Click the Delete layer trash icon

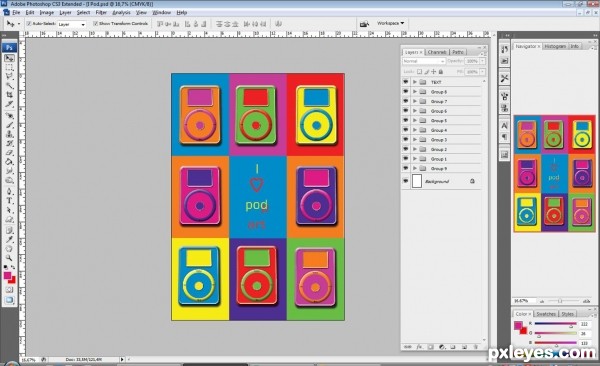(476, 347)
